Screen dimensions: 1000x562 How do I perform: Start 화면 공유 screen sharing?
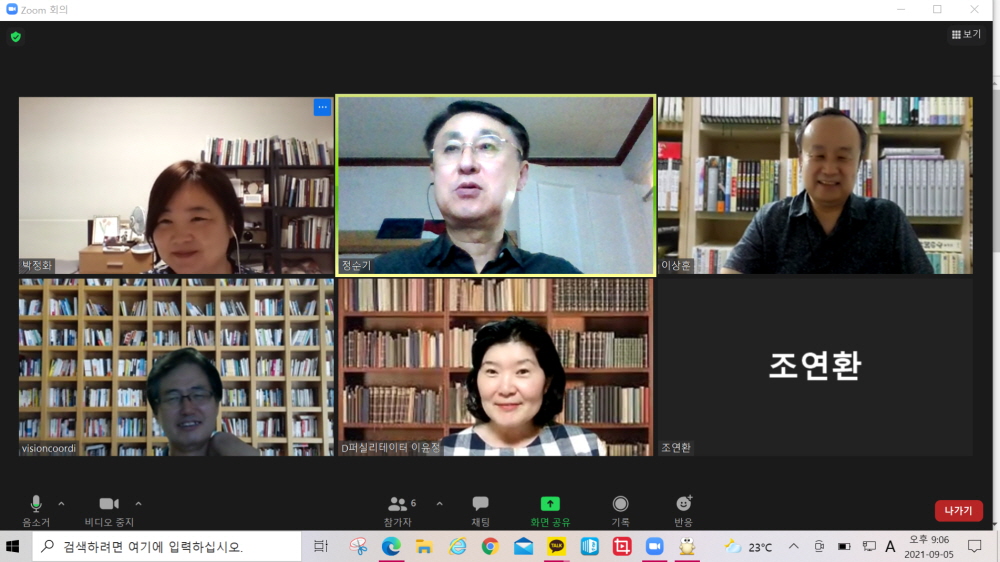tap(550, 509)
